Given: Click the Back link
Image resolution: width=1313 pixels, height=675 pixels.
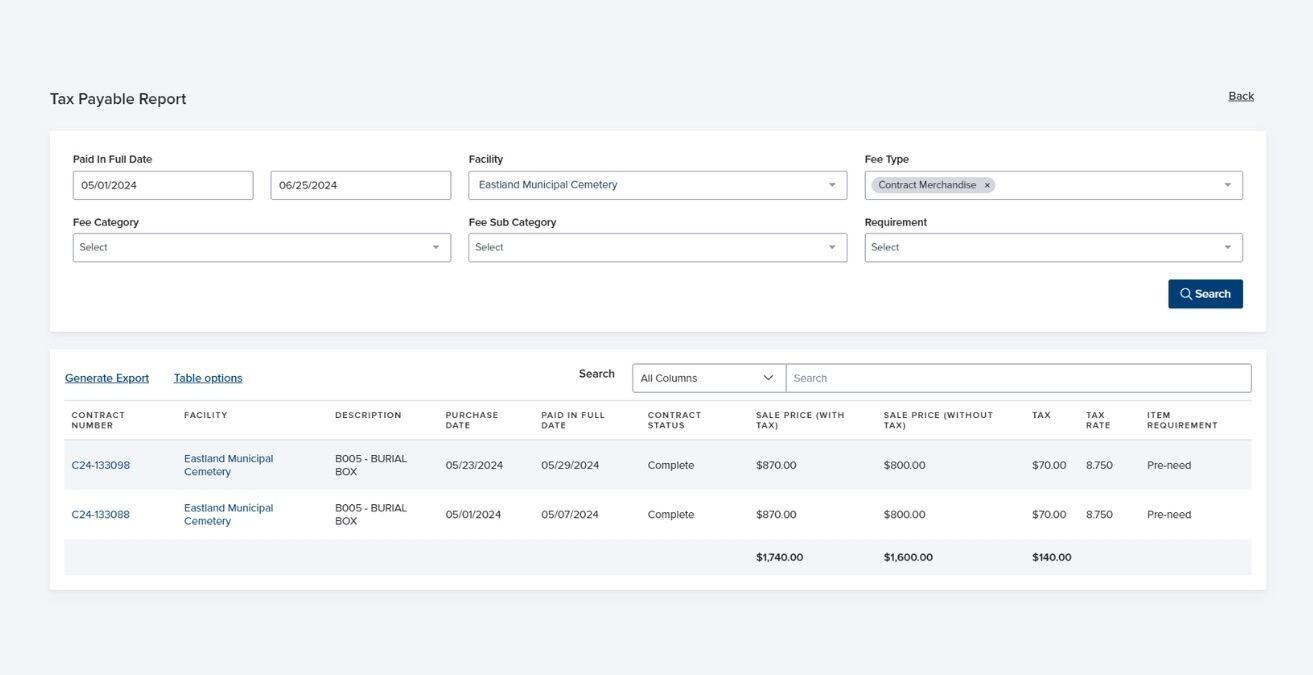Looking at the screenshot, I should 1241,96.
